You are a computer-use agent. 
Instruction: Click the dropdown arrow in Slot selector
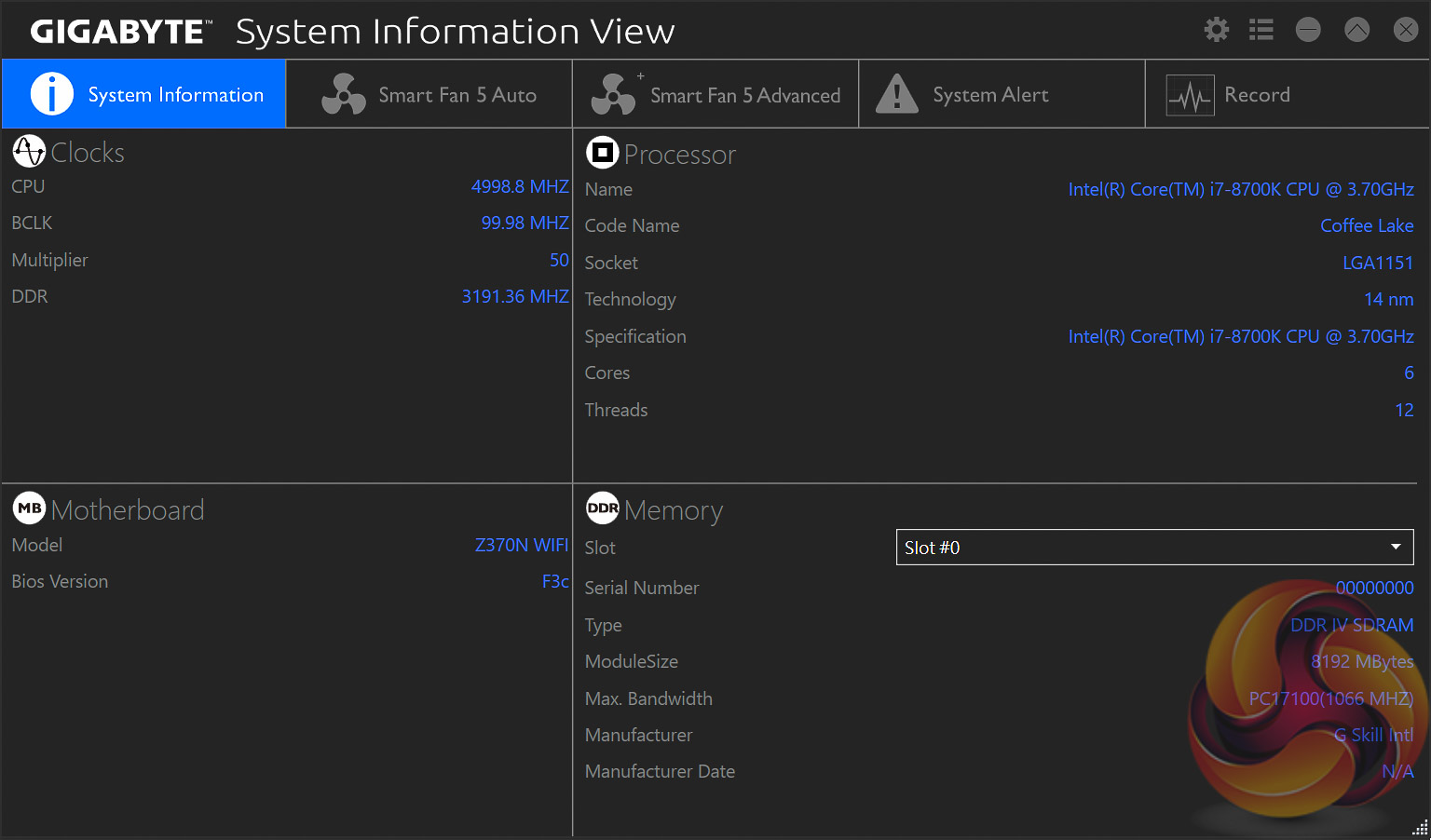coord(1396,547)
